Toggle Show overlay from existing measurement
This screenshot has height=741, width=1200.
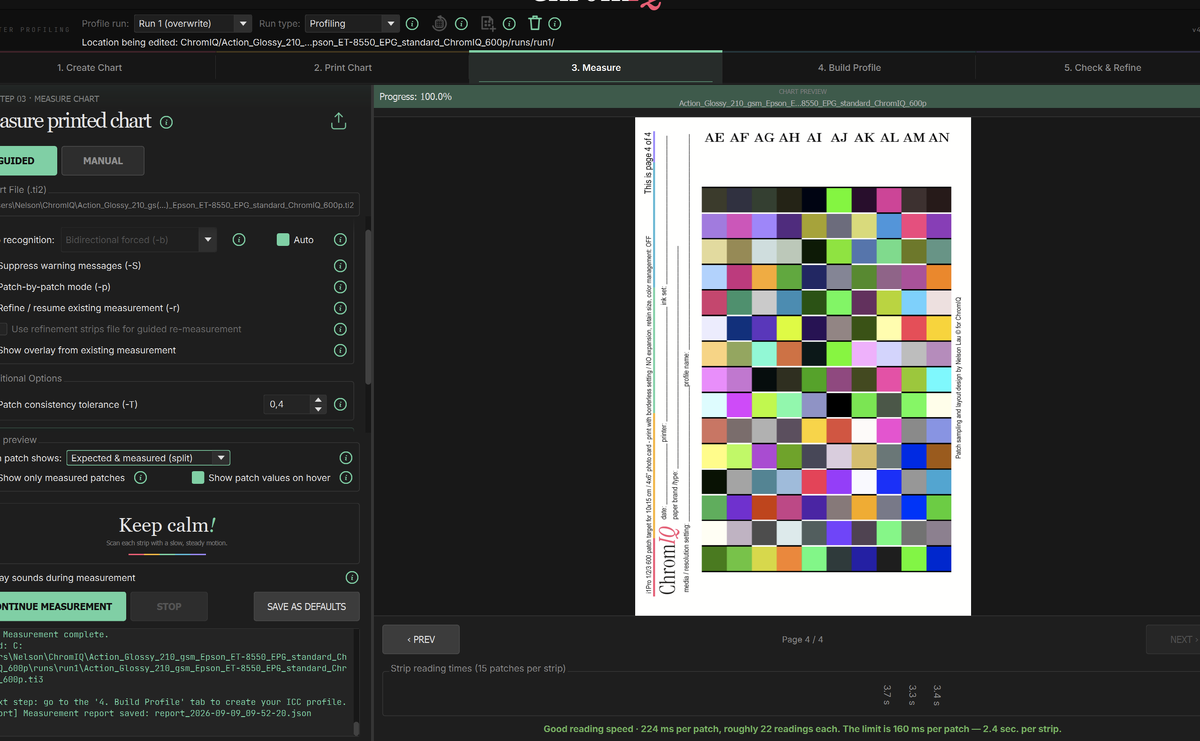click(x=87, y=350)
